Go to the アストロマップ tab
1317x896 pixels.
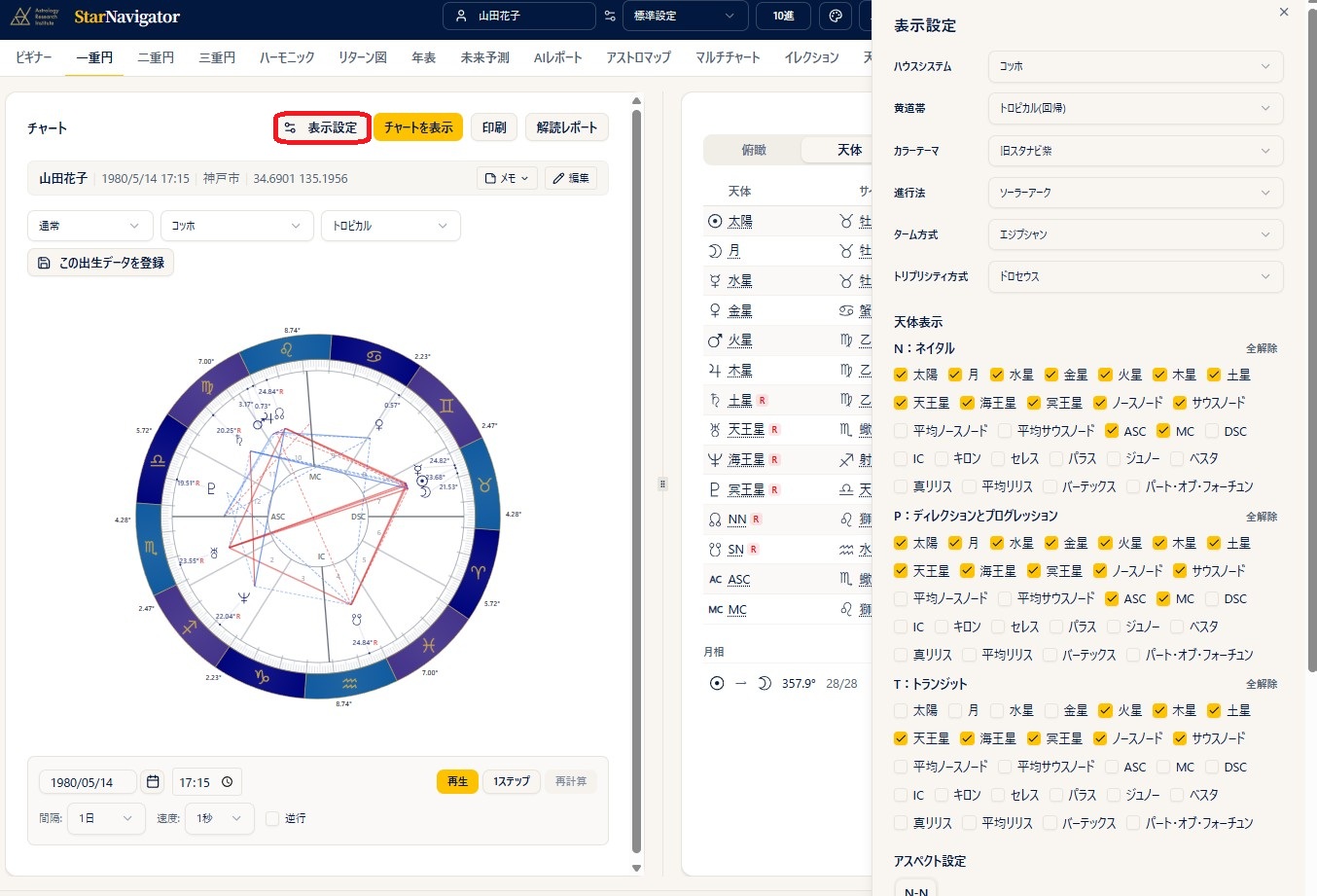pos(639,57)
